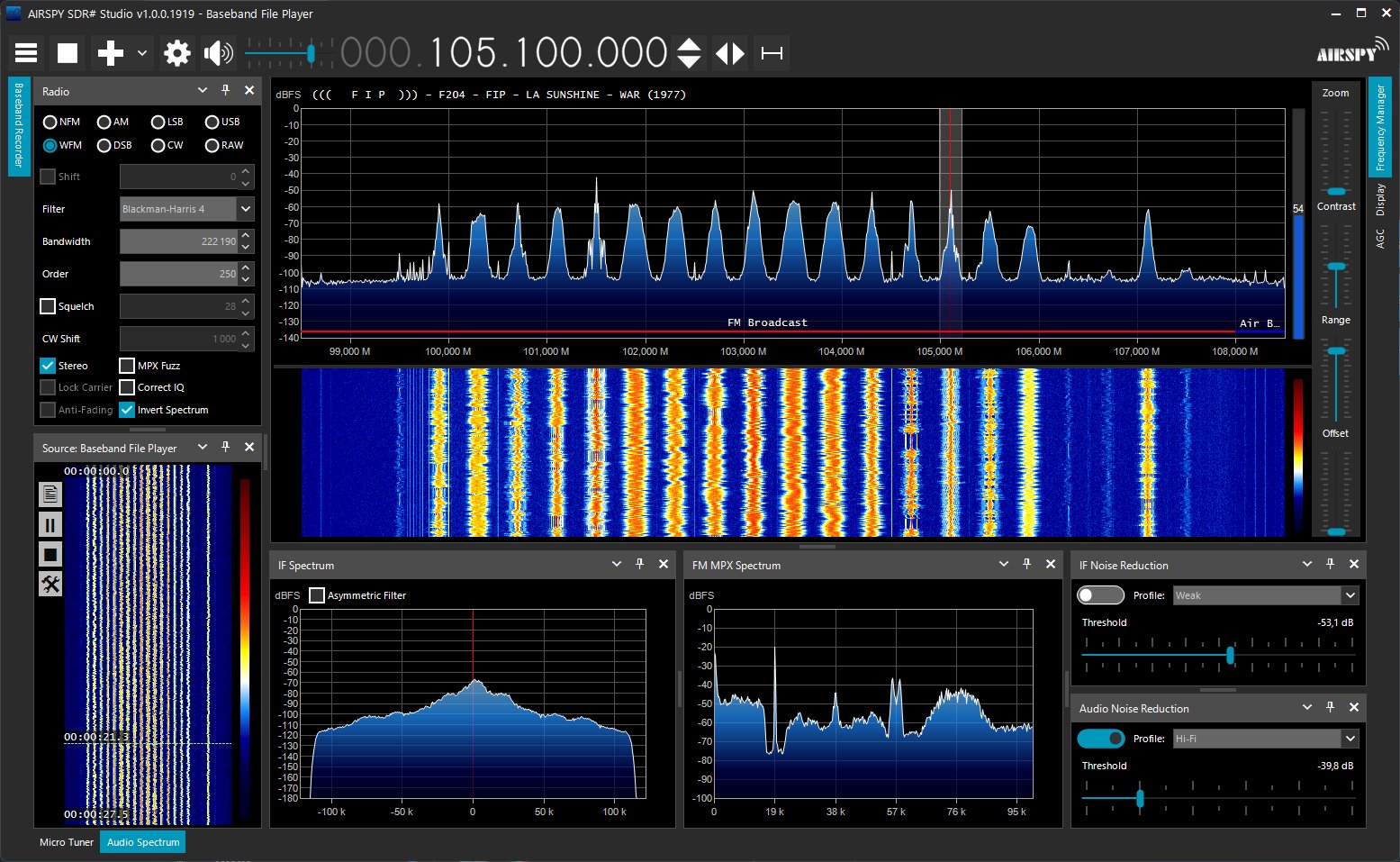Expand the IF Noise Reduction Profile dropdown
Screen dimensions: 1400x862
pos(1350,595)
